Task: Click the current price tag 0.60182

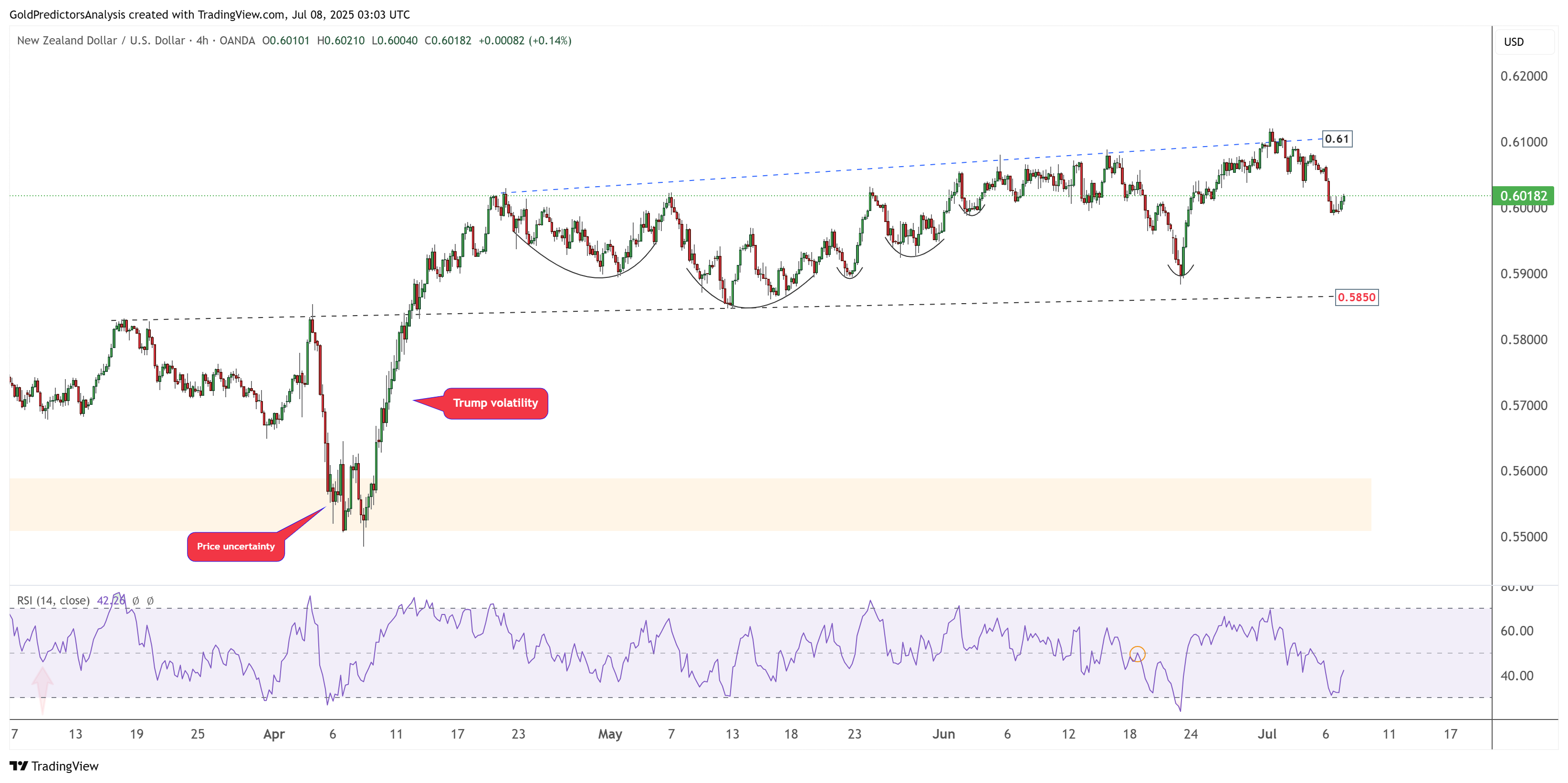Action: [x=1523, y=195]
